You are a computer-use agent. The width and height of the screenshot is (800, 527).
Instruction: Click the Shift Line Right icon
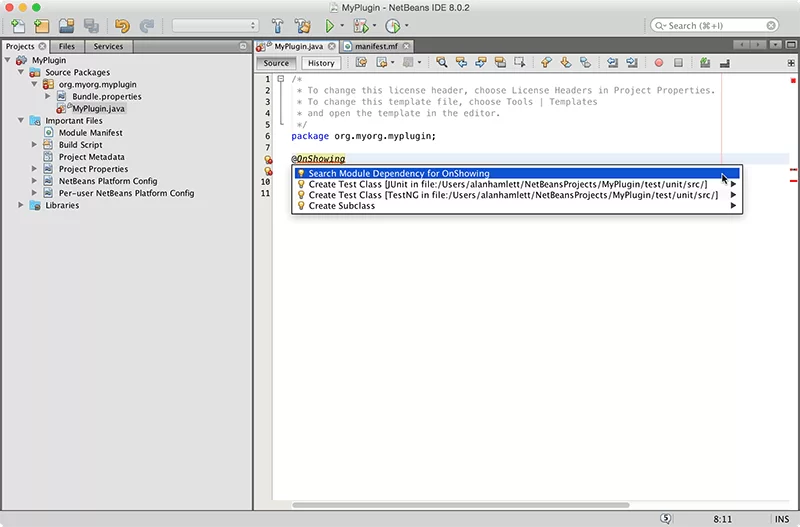click(632, 63)
